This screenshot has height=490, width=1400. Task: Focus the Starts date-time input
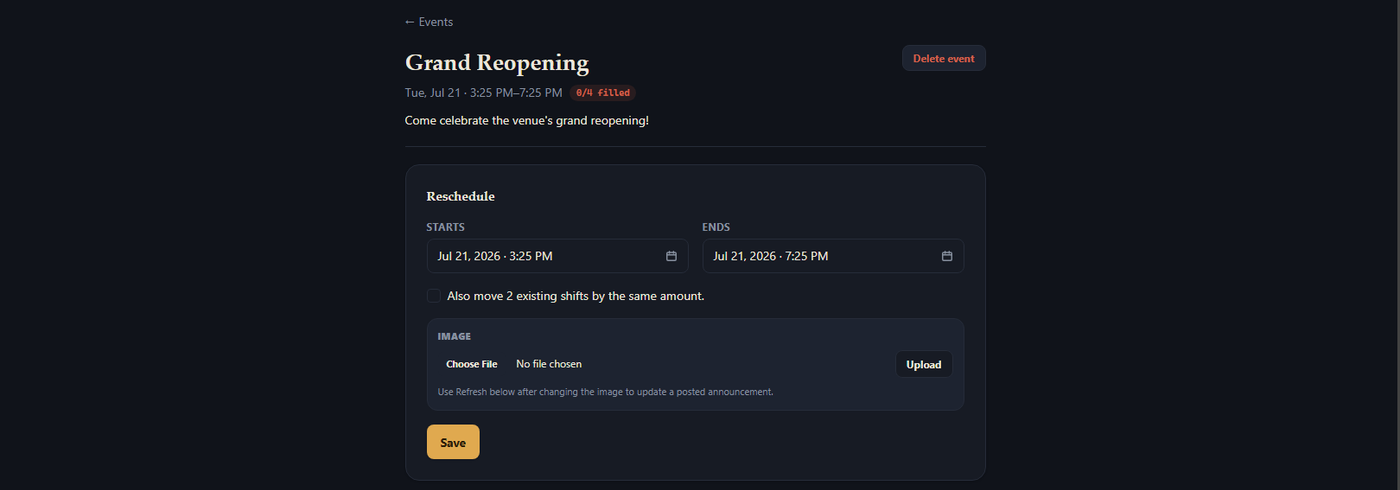558,256
